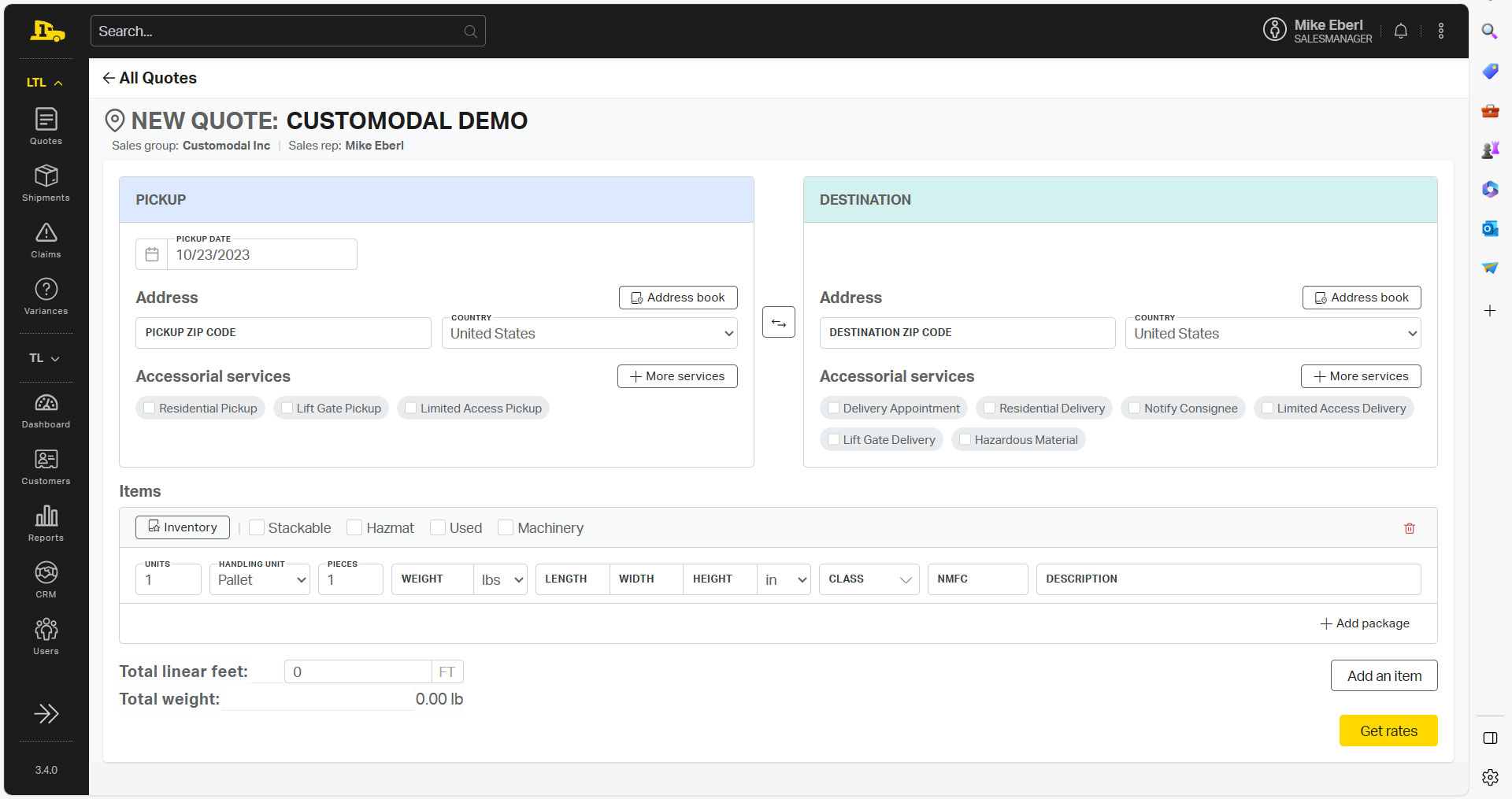This screenshot has height=799, width=1512.
Task: Check Hazardous Material
Action: pyautogui.click(x=965, y=439)
